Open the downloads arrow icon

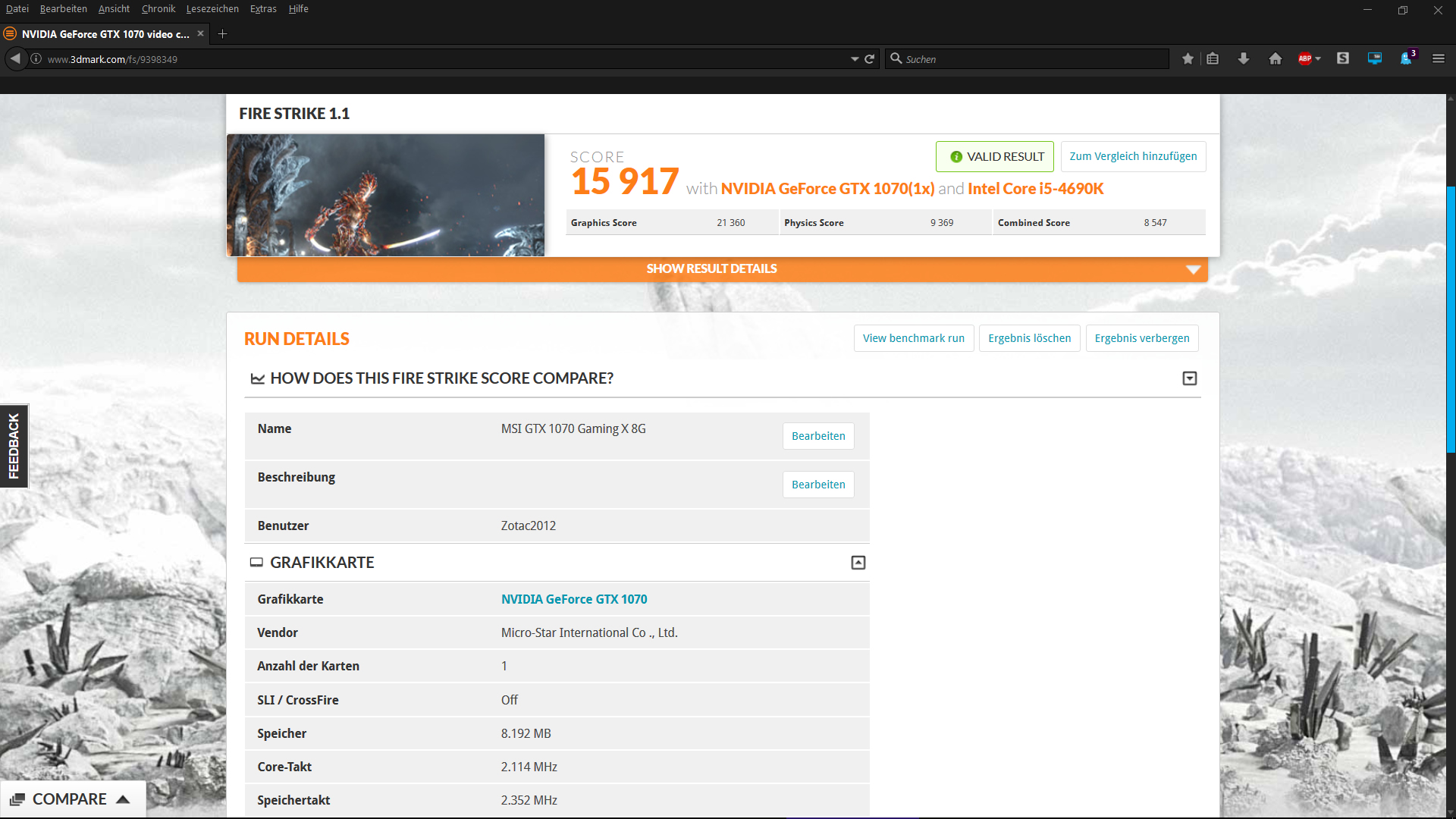(x=1244, y=59)
